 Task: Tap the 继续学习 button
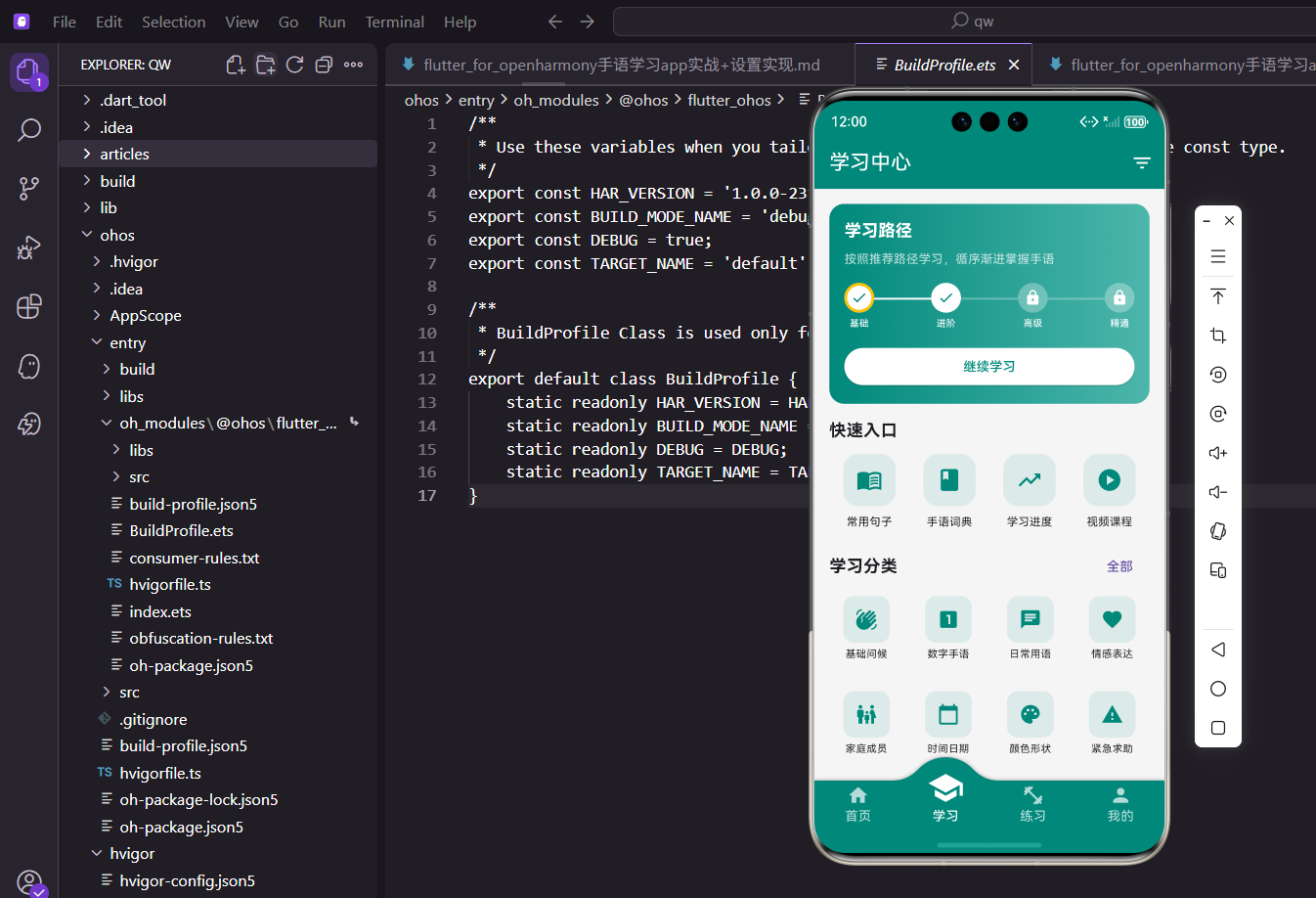(x=988, y=367)
